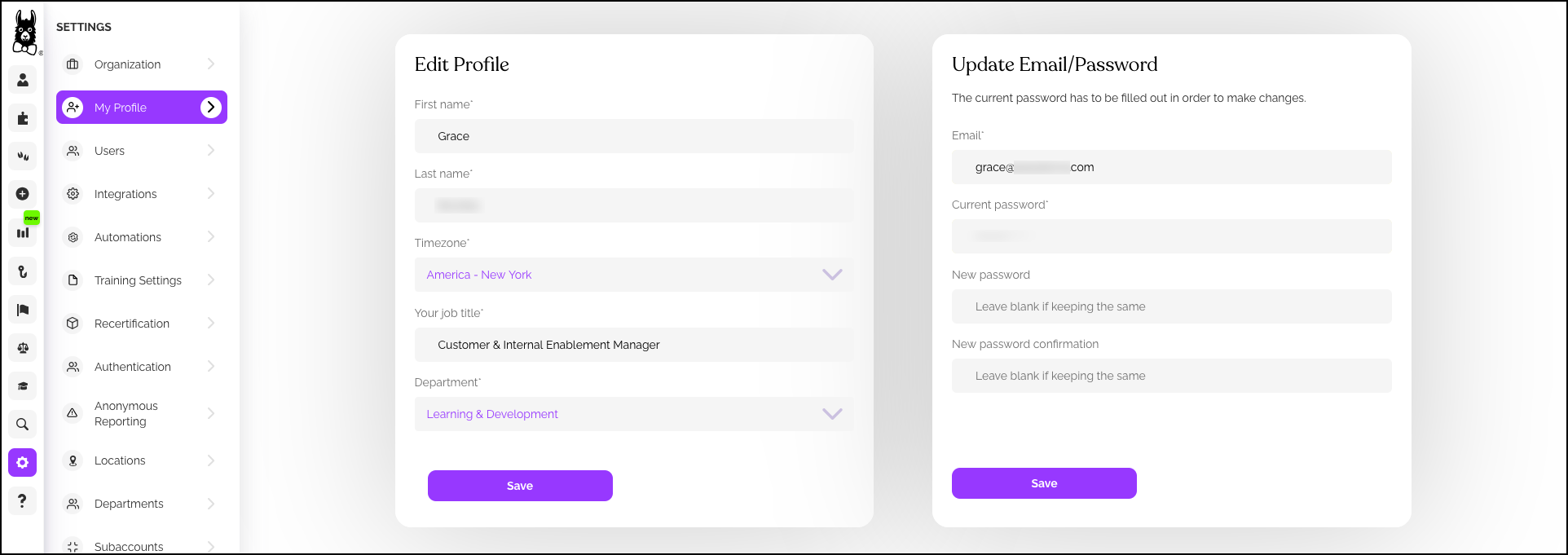Save the Edit Profile form
This screenshot has height=555, width=1568.
pos(520,486)
